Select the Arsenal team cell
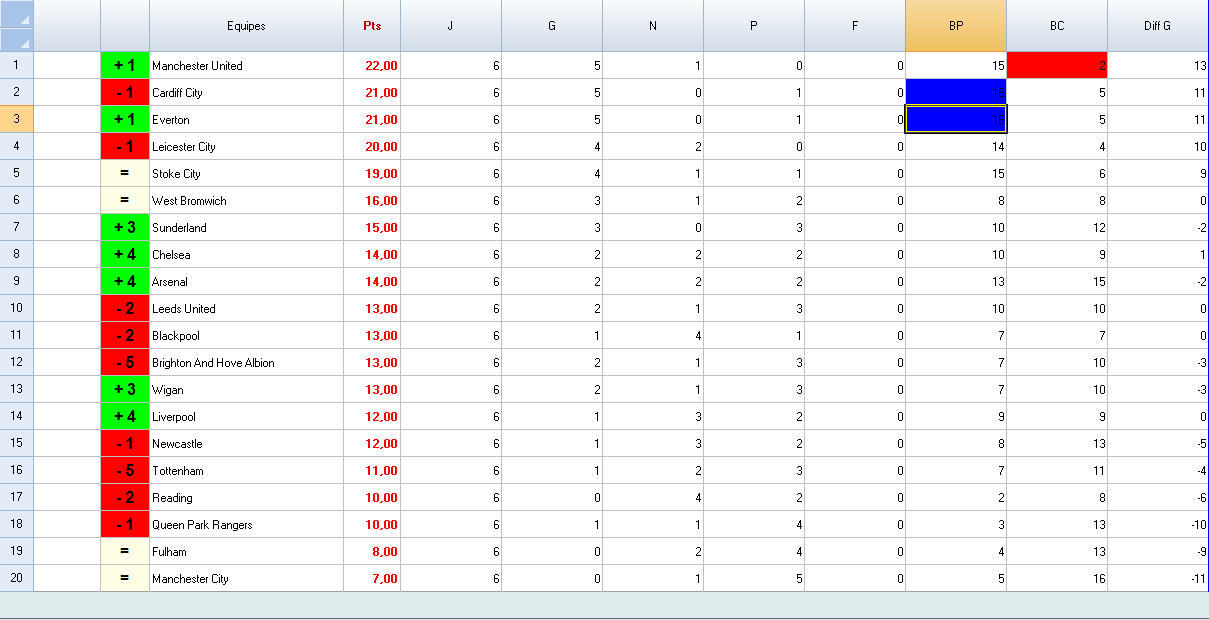Viewport: 1209px width, 620px height. coord(246,281)
